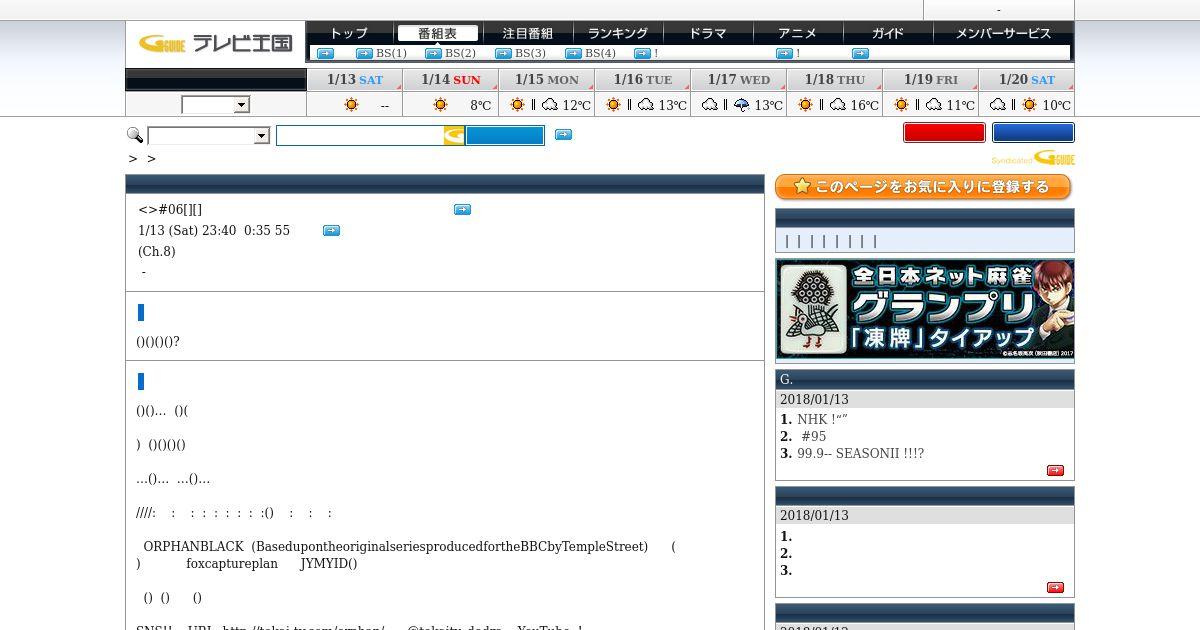
Task: Click the star icon on the favorite registration button
Action: [801, 187]
